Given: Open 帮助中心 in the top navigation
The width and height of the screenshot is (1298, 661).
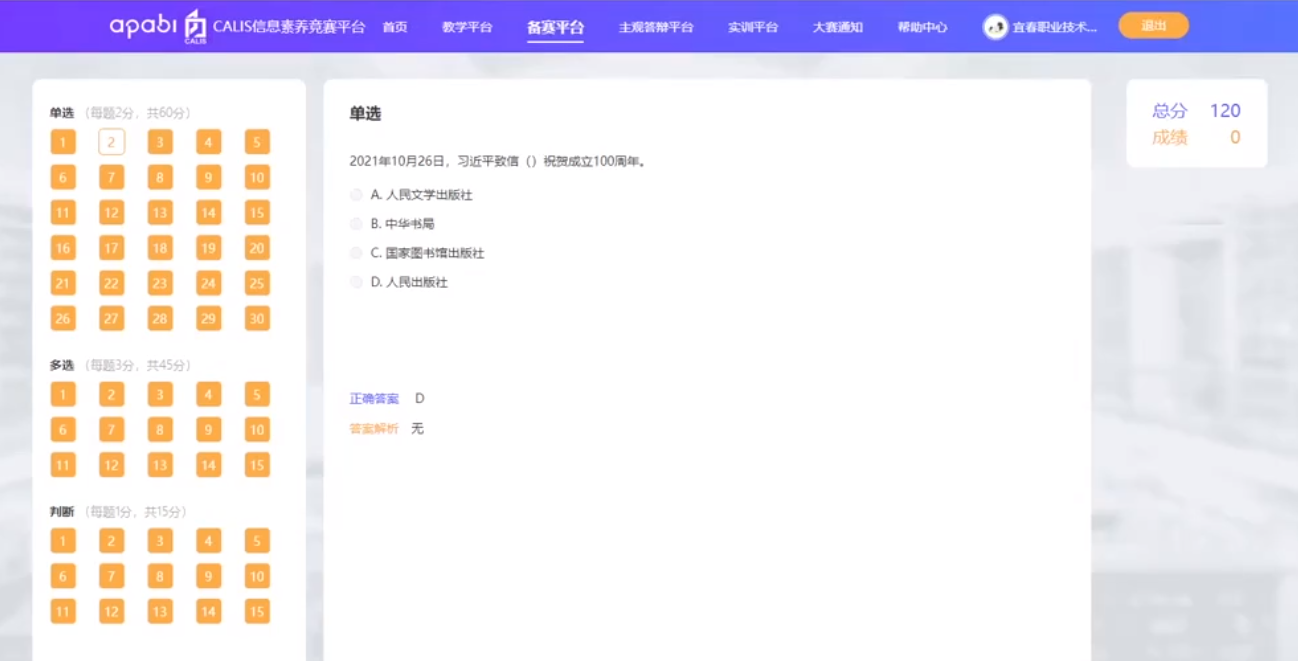Looking at the screenshot, I should point(922,27).
